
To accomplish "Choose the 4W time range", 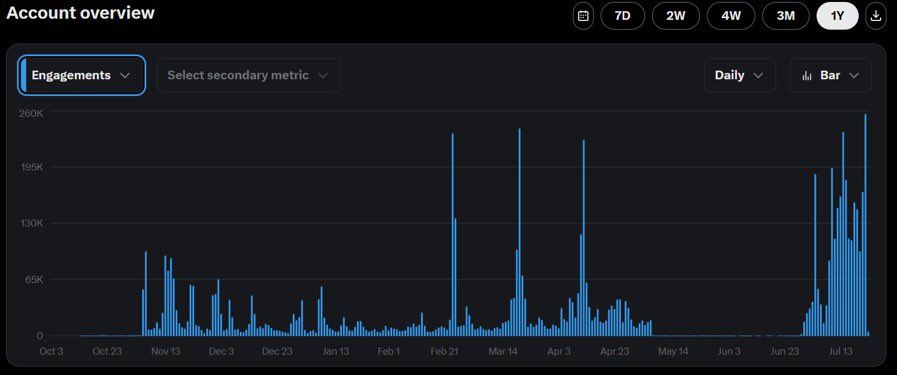I will (x=731, y=16).
